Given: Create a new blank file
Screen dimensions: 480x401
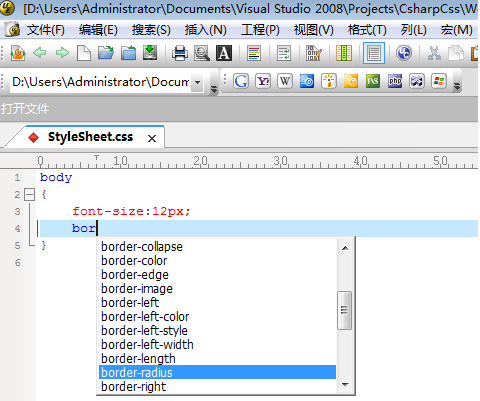Looking at the screenshot, I should pos(84,53).
